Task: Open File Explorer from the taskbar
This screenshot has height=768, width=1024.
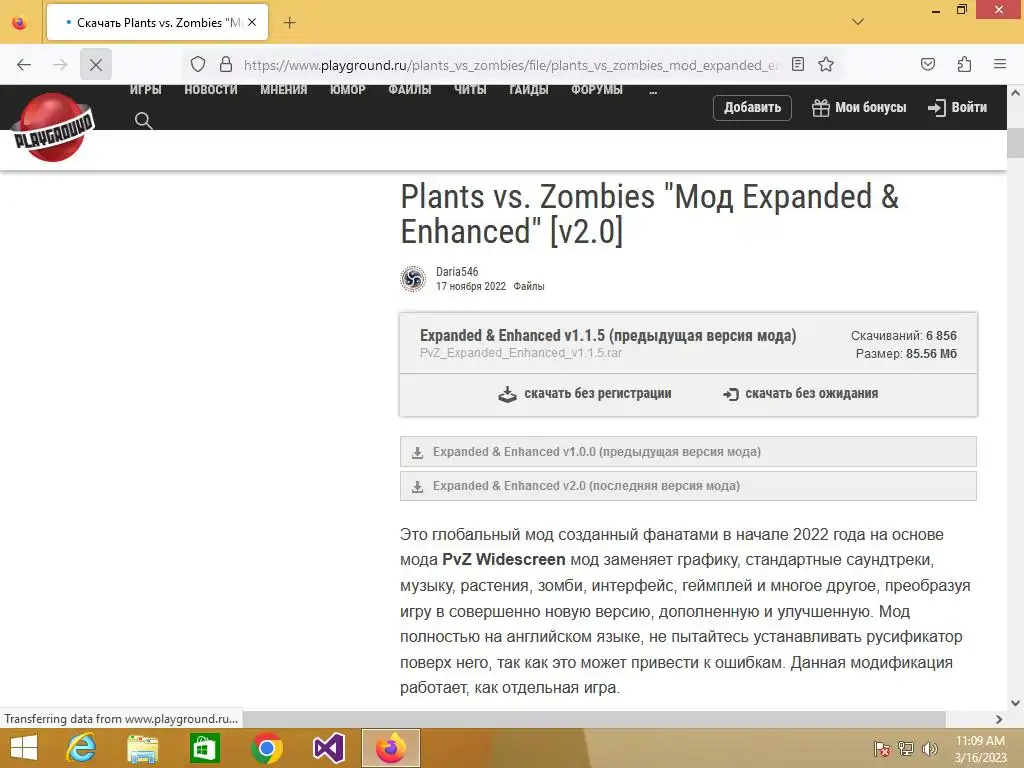Action: click(142, 748)
